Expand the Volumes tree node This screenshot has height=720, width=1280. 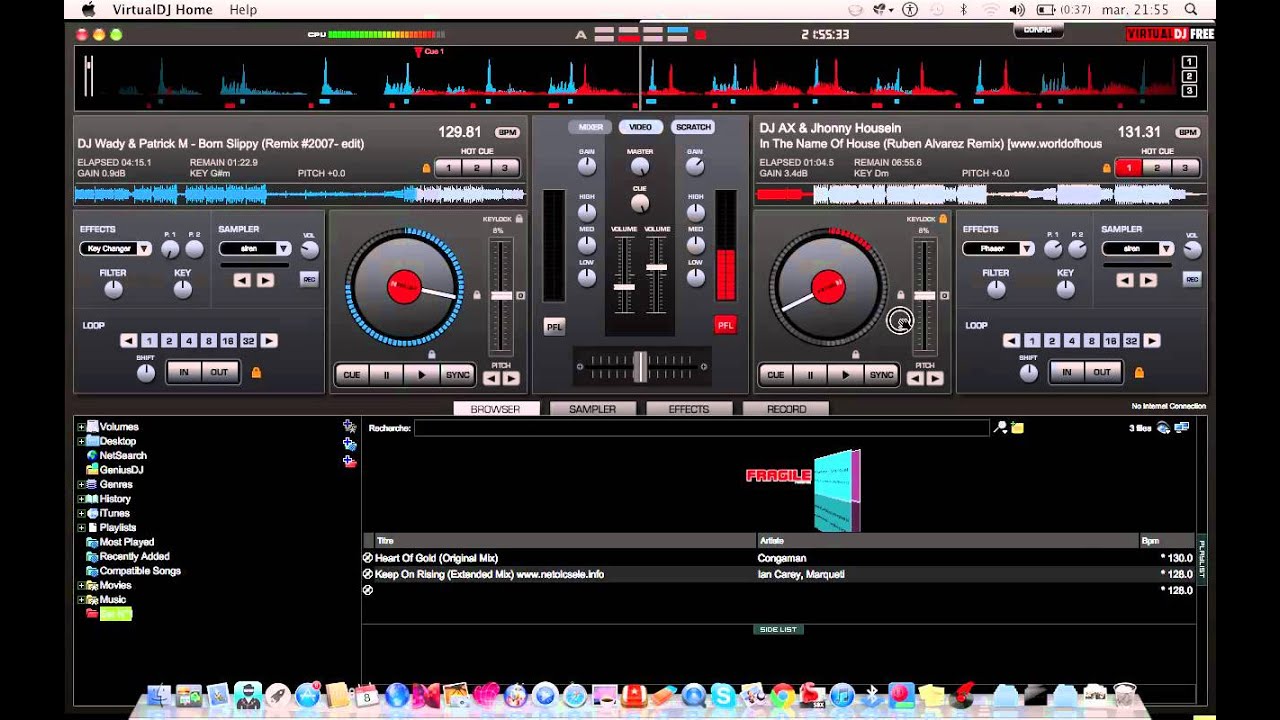[x=81, y=427]
